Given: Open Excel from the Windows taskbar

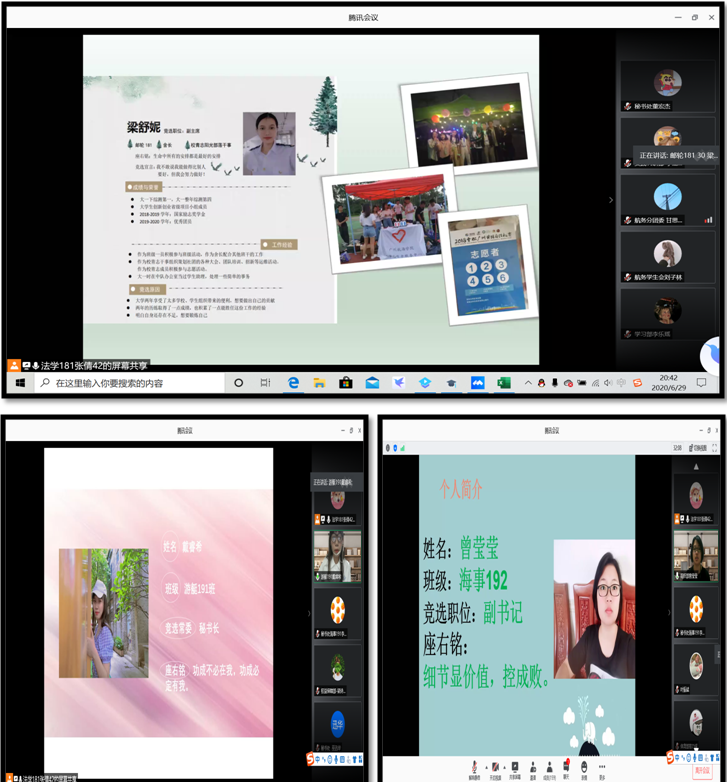Looking at the screenshot, I should [x=504, y=383].
